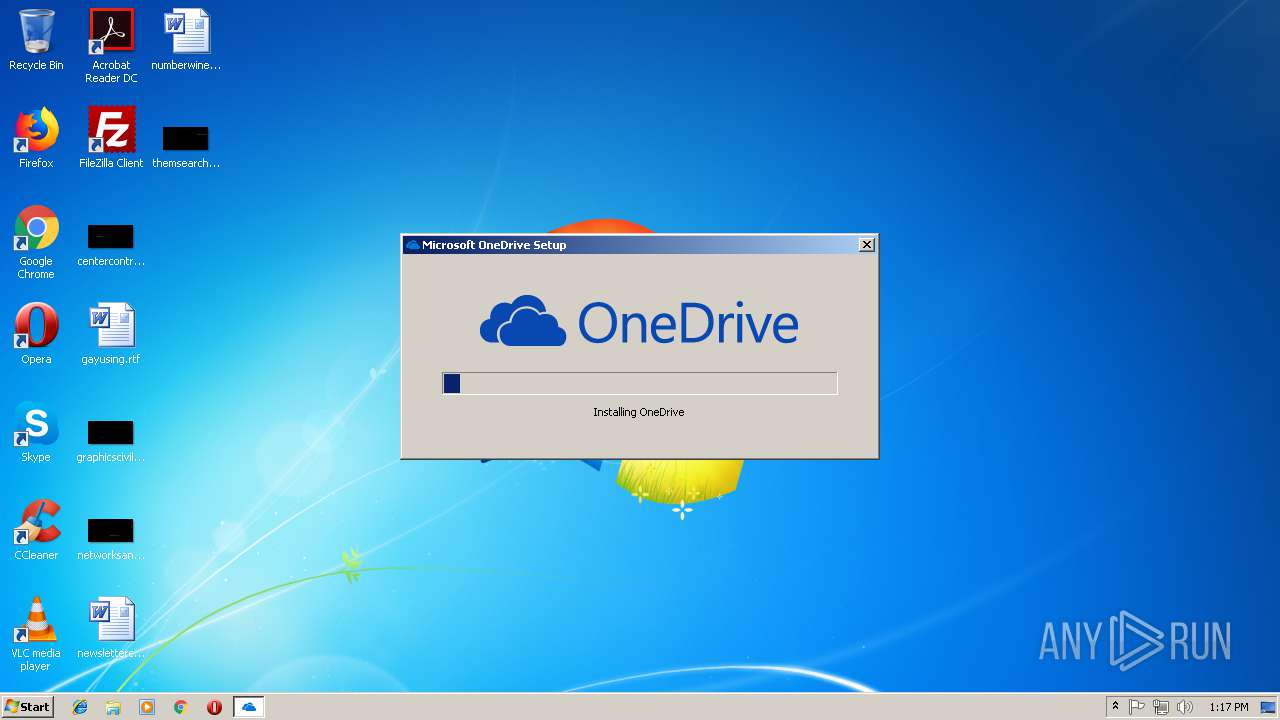This screenshot has width=1280, height=720.
Task: Select the gayusing.rtf document icon
Action: coord(111,334)
